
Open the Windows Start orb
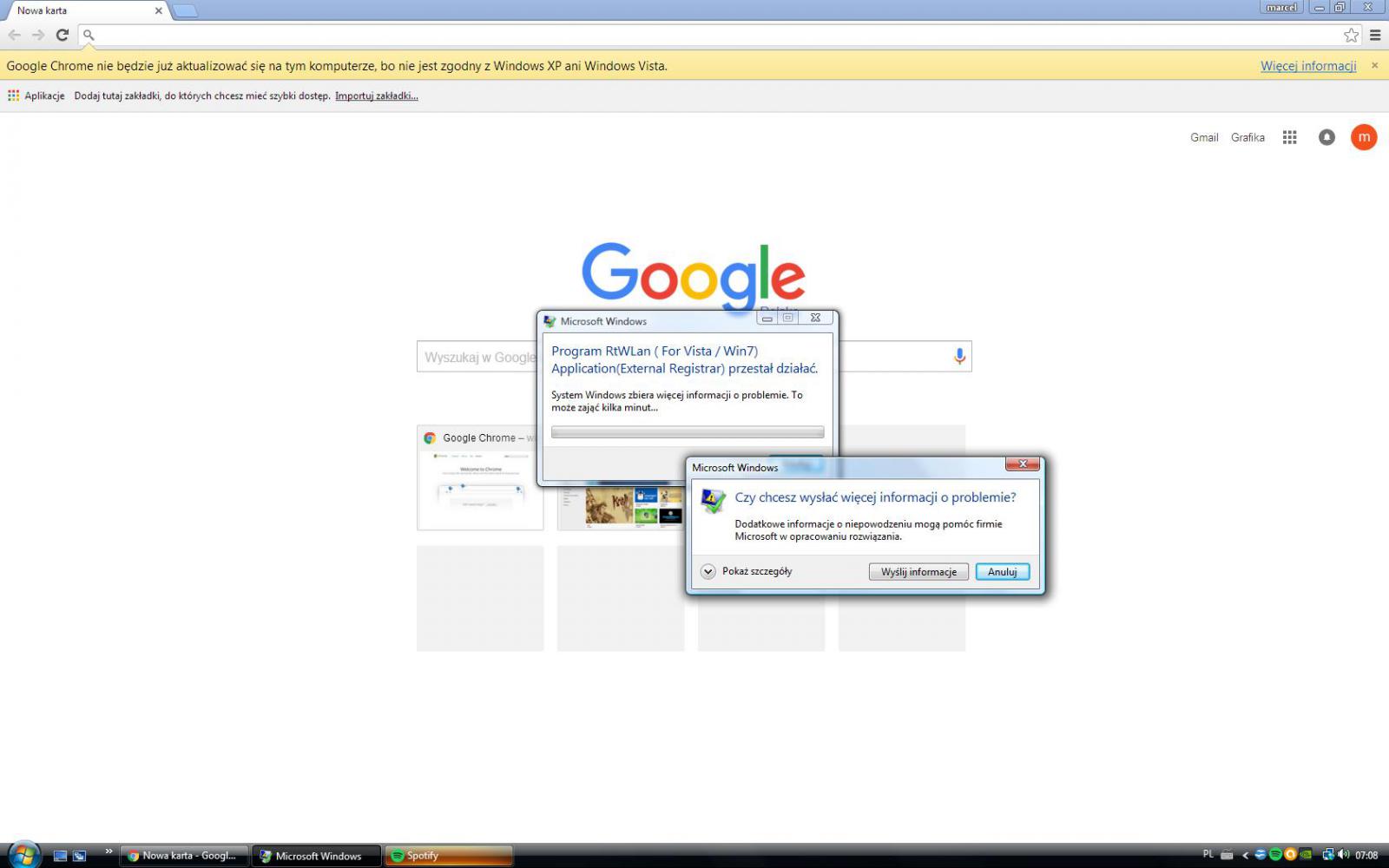[x=23, y=855]
